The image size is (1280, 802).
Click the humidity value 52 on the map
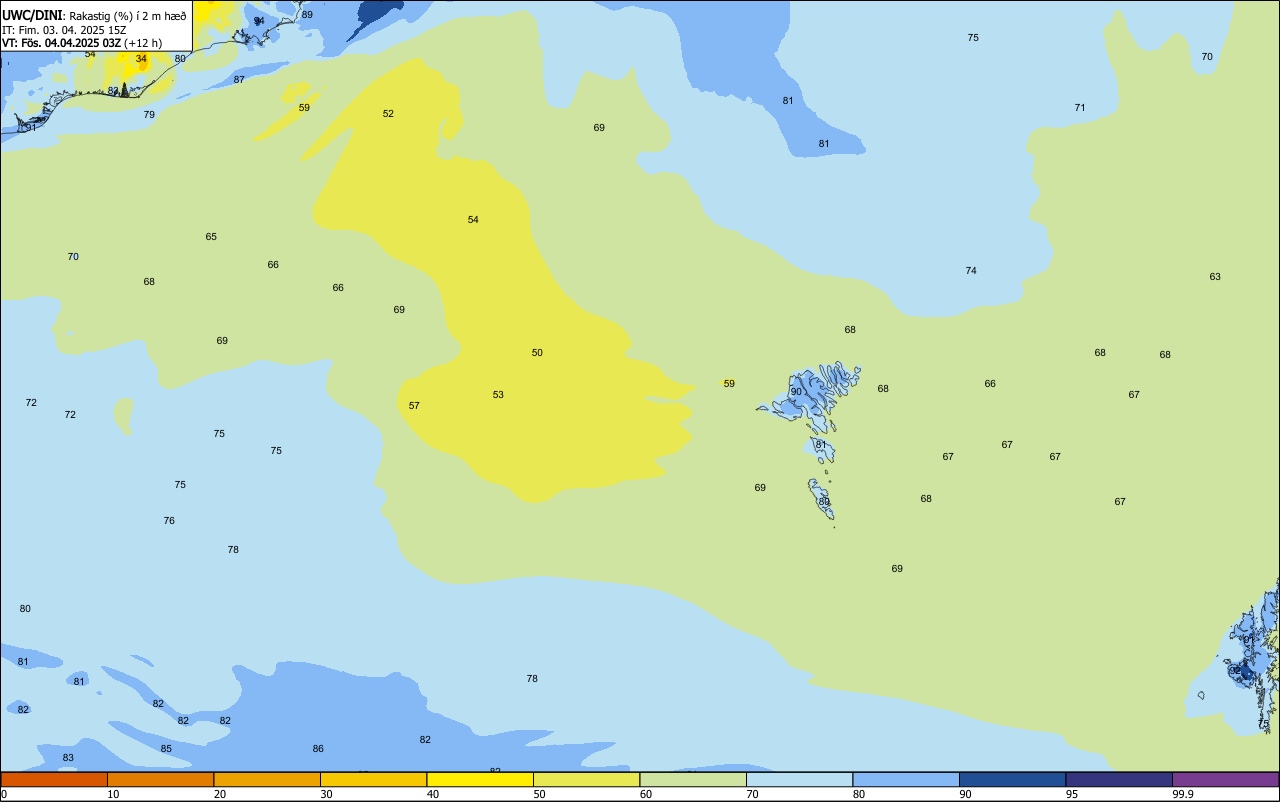388,114
